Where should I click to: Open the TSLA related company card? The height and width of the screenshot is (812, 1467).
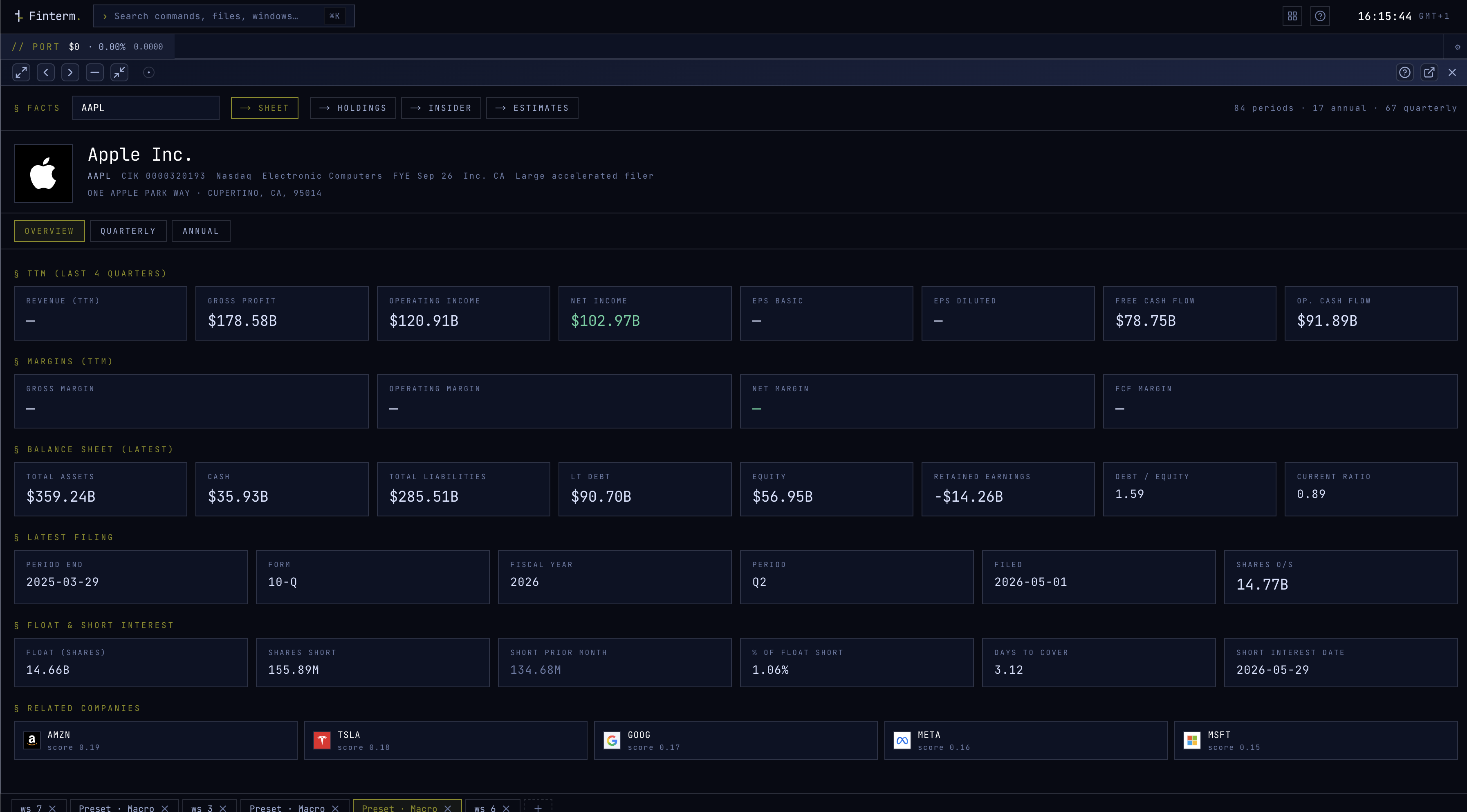pyautogui.click(x=445, y=740)
